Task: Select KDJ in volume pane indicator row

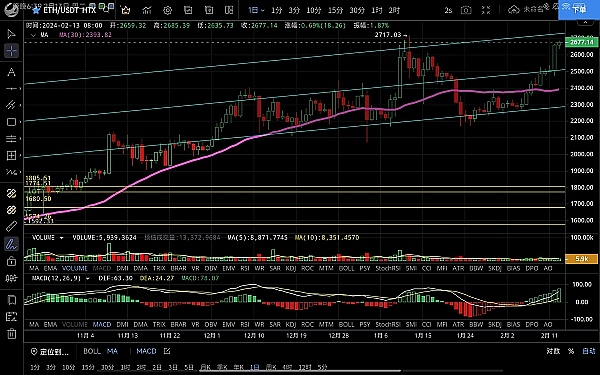Action: (290, 268)
